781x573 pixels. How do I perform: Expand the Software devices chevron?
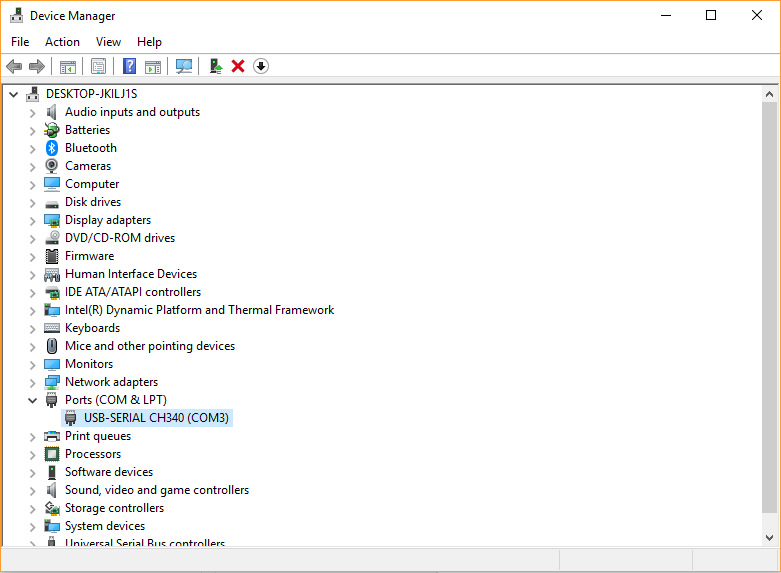pos(32,472)
